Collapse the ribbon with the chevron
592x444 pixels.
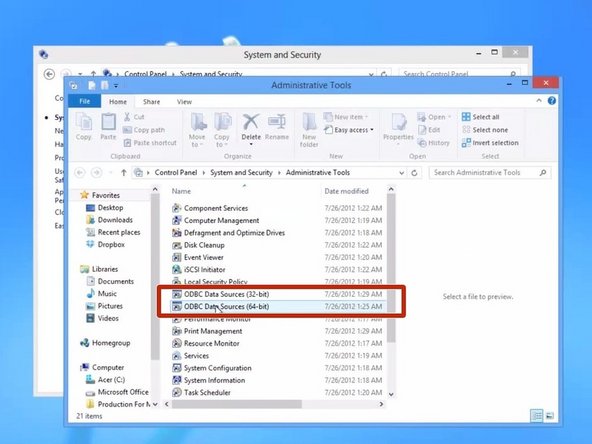[539, 100]
